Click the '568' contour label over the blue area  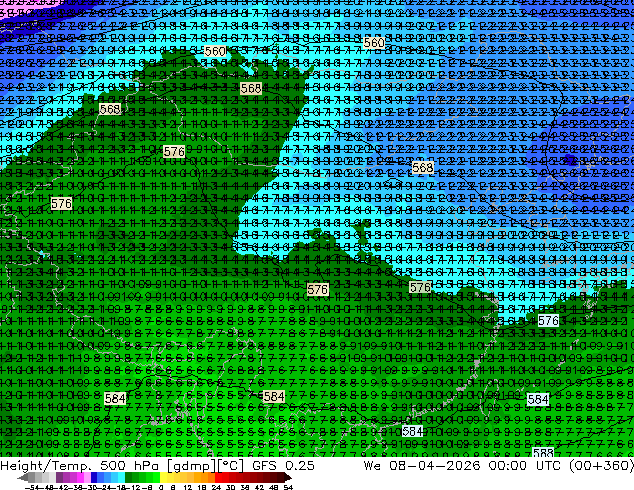(x=423, y=167)
